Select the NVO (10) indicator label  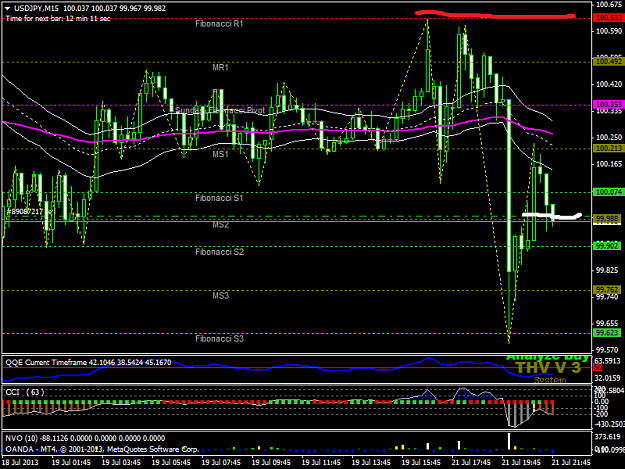pos(85,438)
